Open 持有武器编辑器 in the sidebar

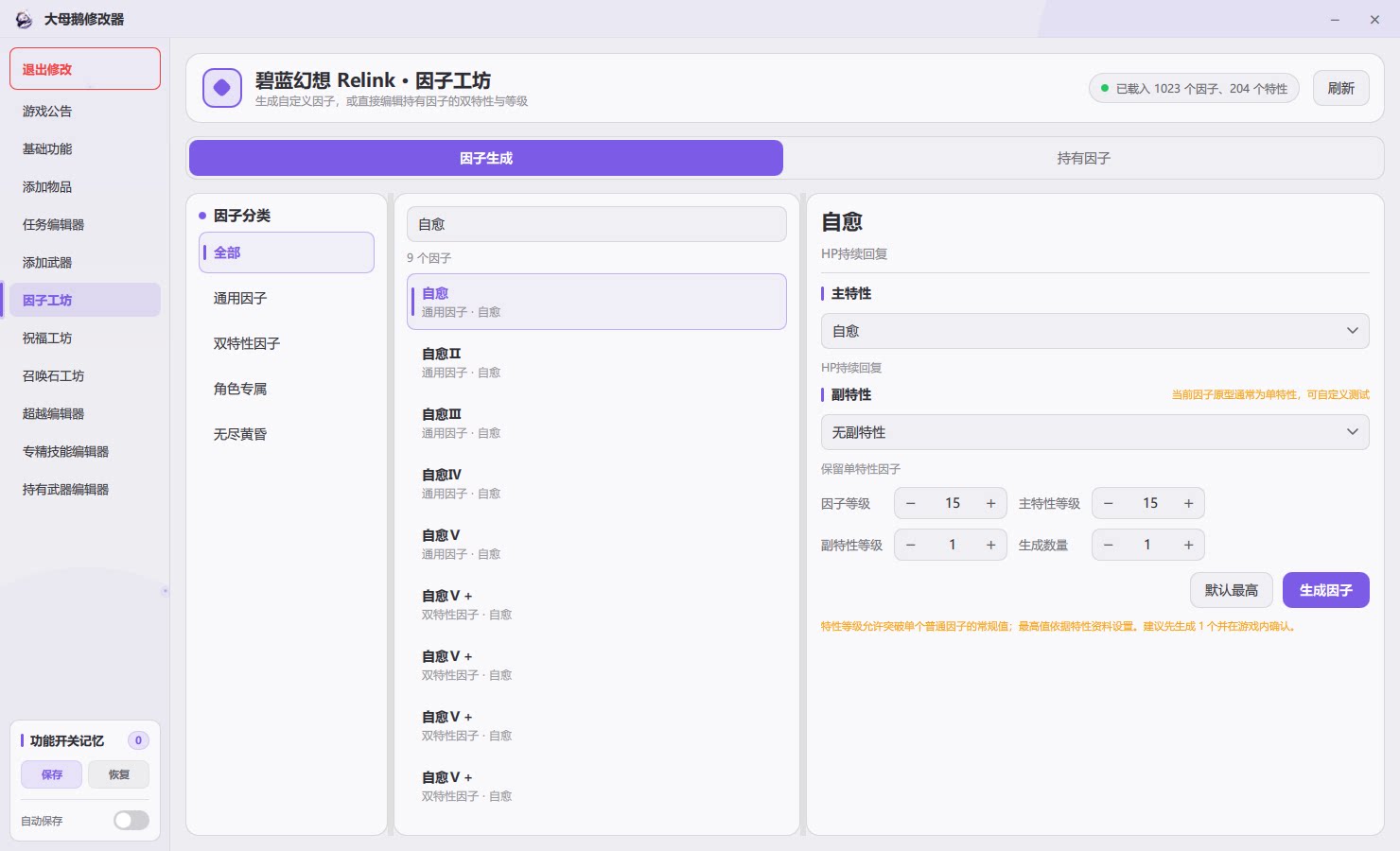tap(85, 489)
